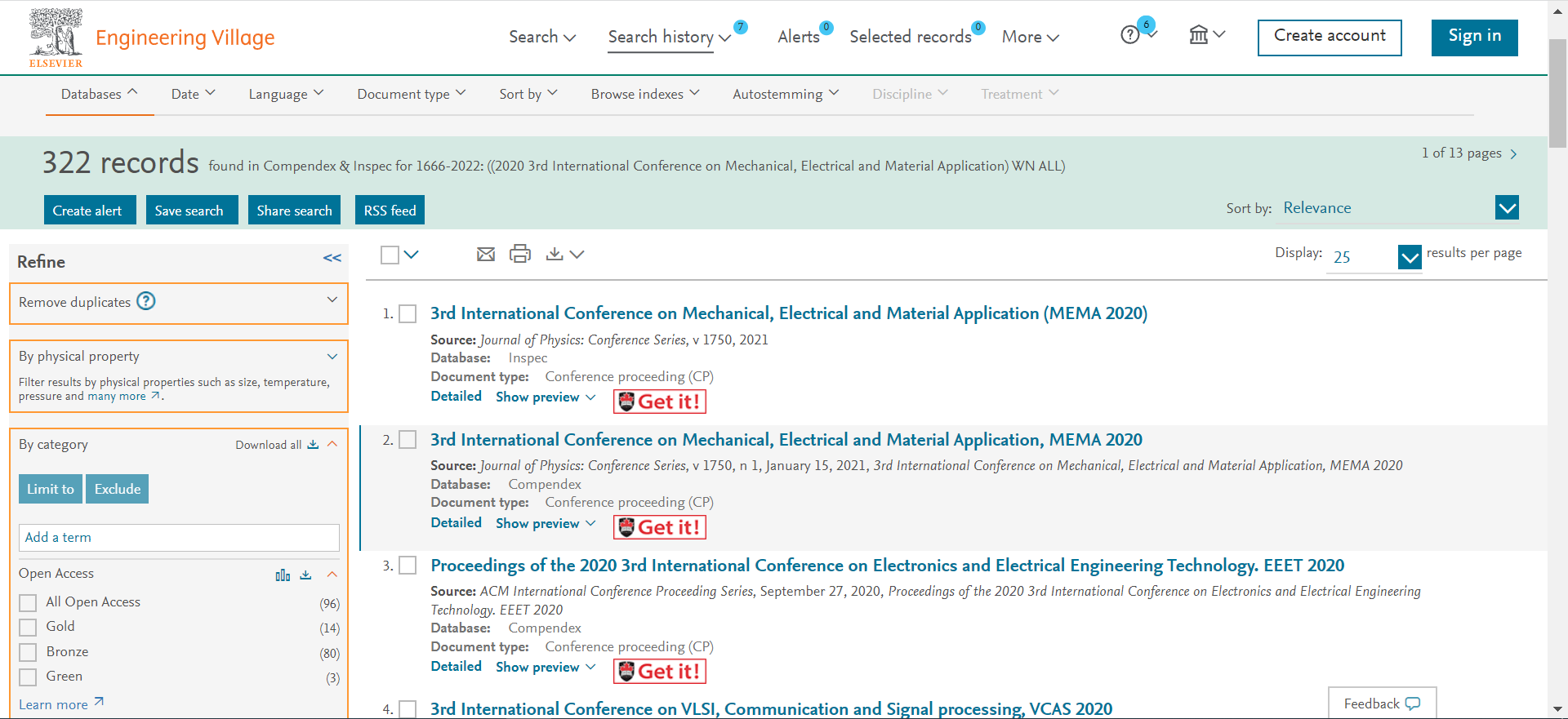Click Limit to button
1568x719 pixels.
point(51,489)
